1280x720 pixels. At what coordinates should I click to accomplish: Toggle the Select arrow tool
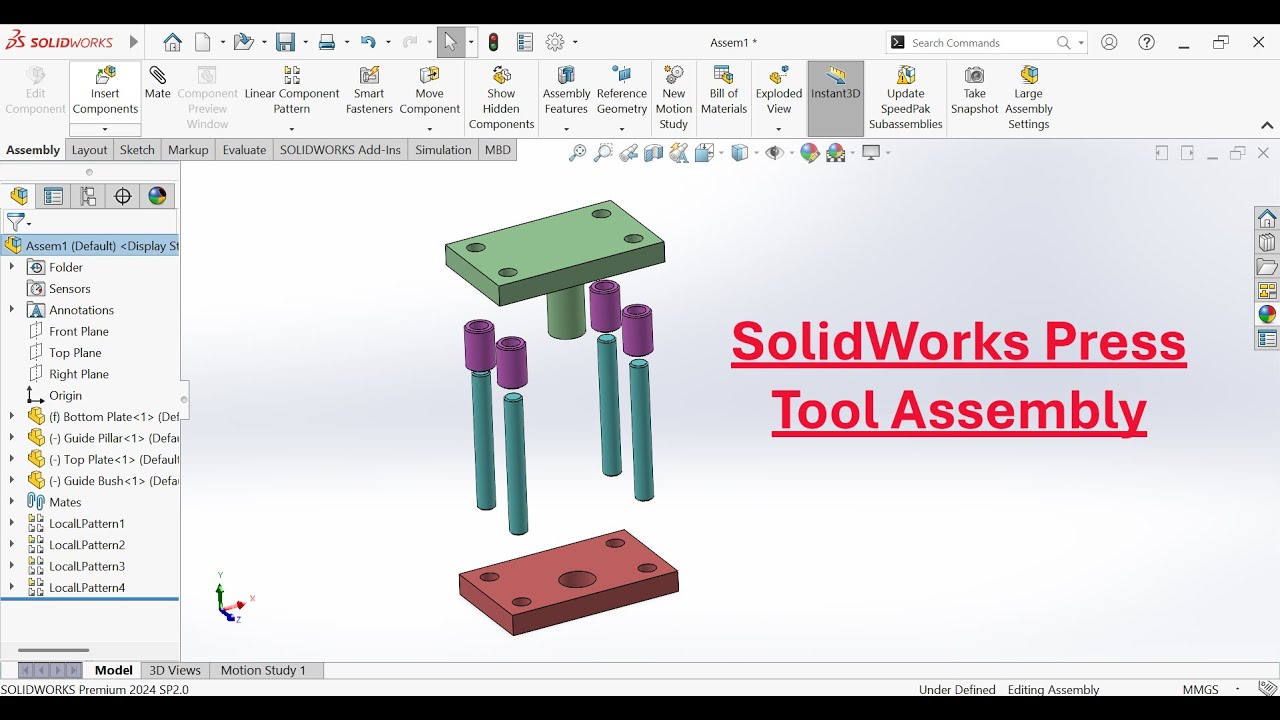point(450,42)
